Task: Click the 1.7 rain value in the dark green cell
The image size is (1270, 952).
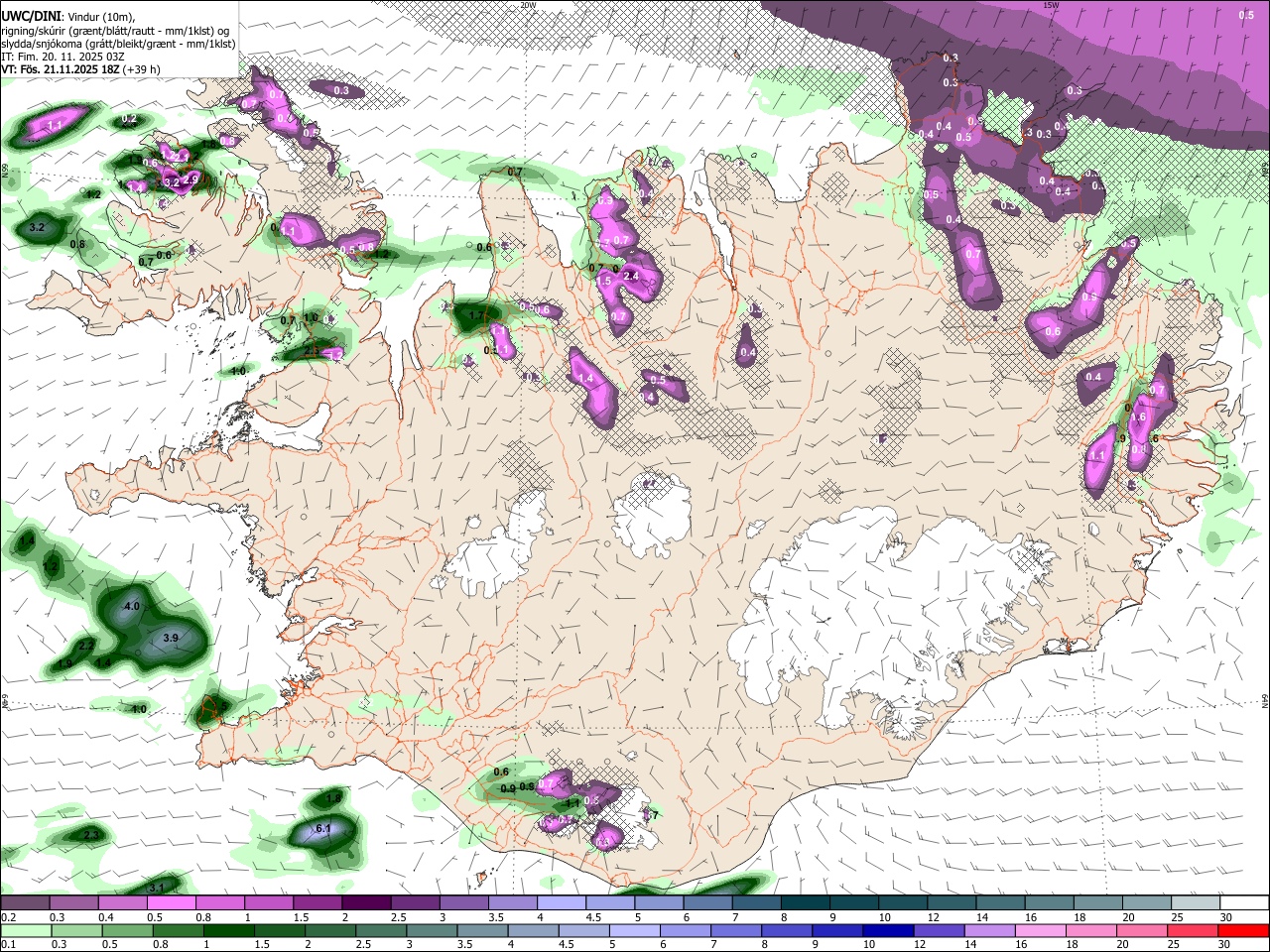Action: (x=476, y=316)
